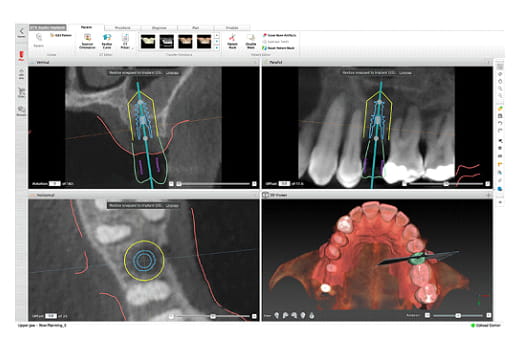The width and height of the screenshot is (520, 360).
Task: Expand the 3D viewer panel header options
Action: tap(489, 195)
